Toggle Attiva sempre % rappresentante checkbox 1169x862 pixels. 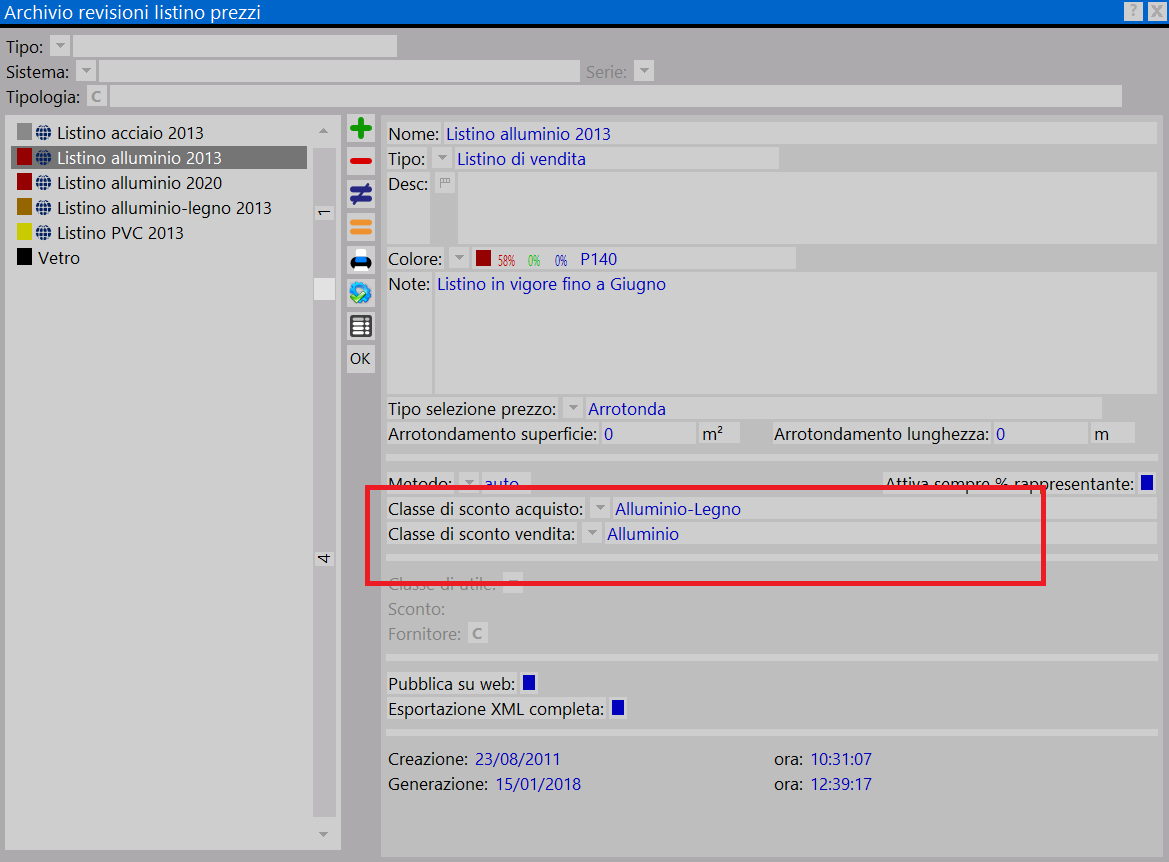[x=1147, y=483]
